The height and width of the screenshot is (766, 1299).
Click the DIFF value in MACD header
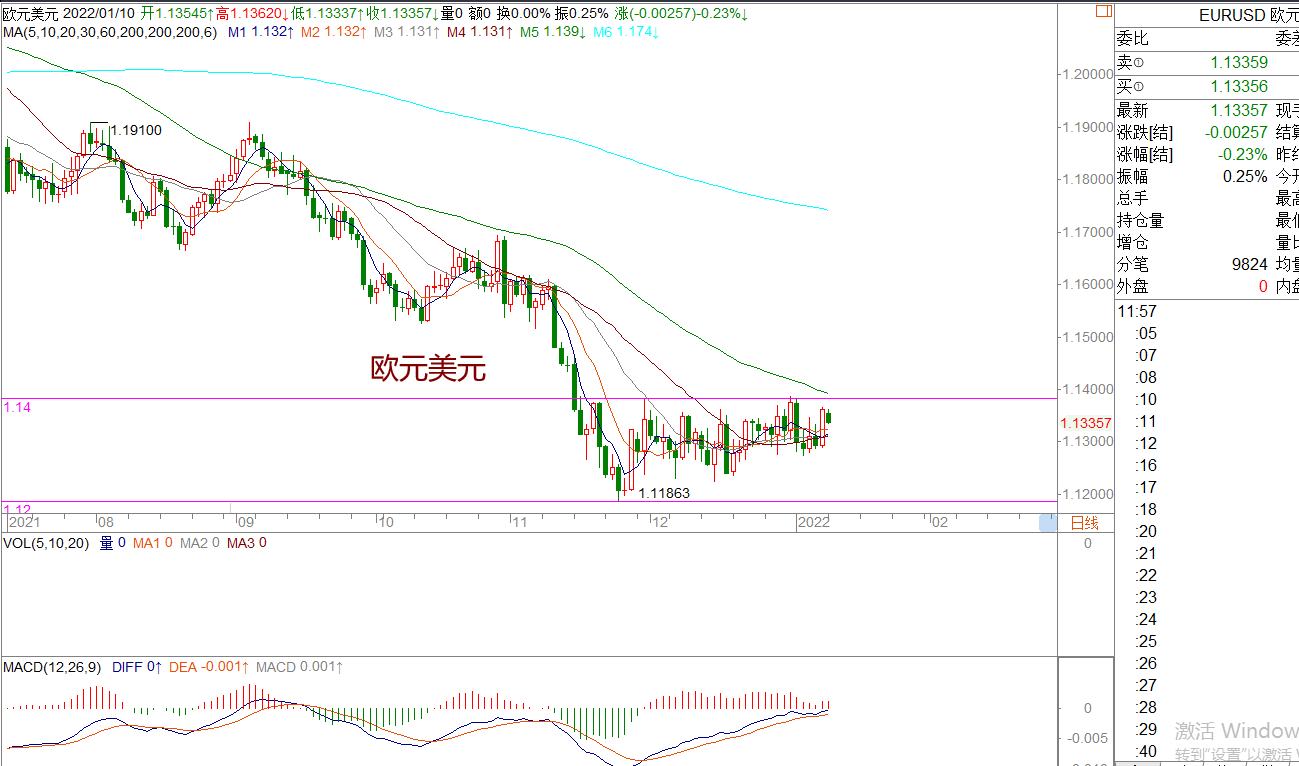(x=139, y=667)
